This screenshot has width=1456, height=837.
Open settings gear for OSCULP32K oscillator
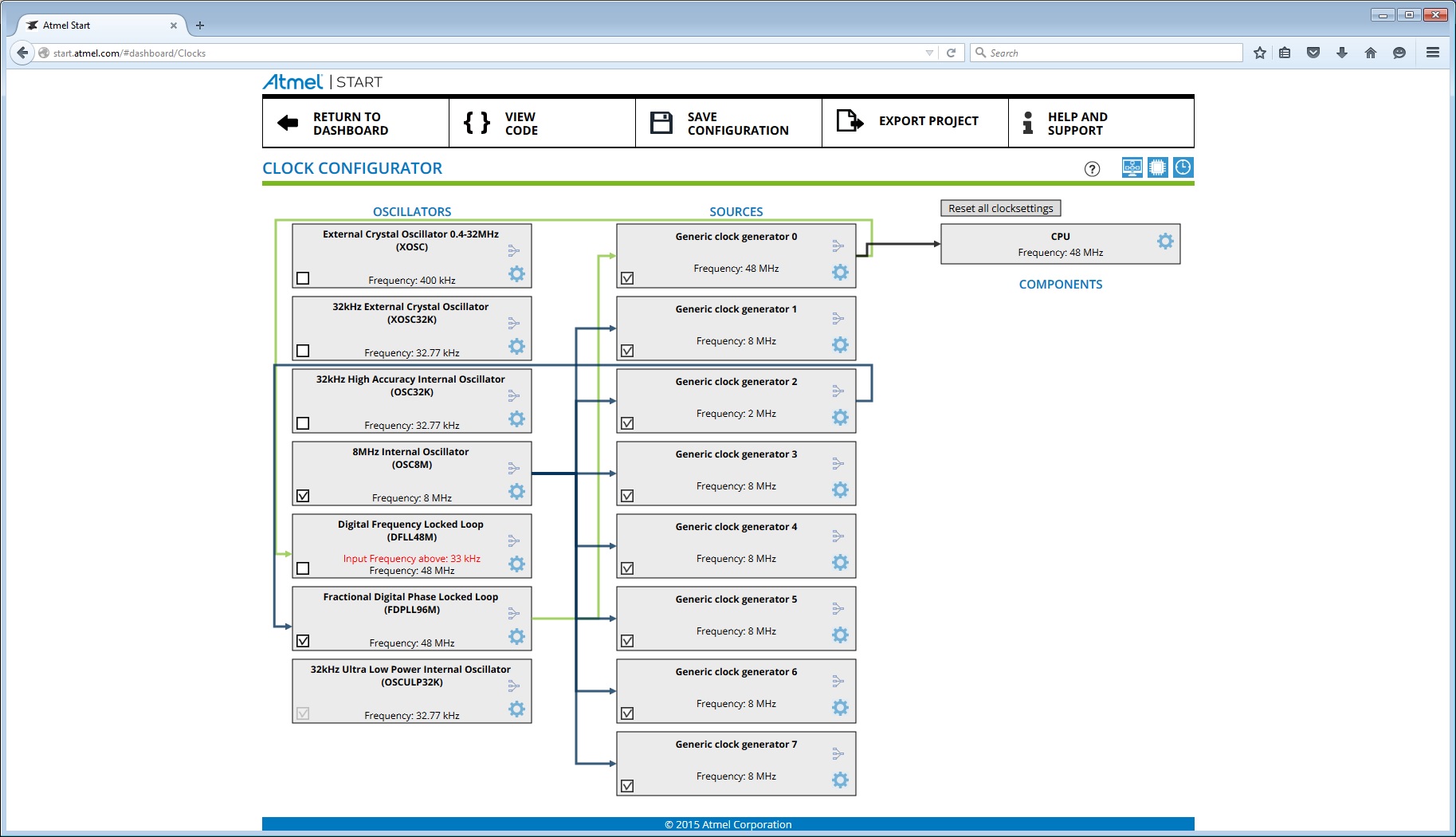tap(517, 709)
